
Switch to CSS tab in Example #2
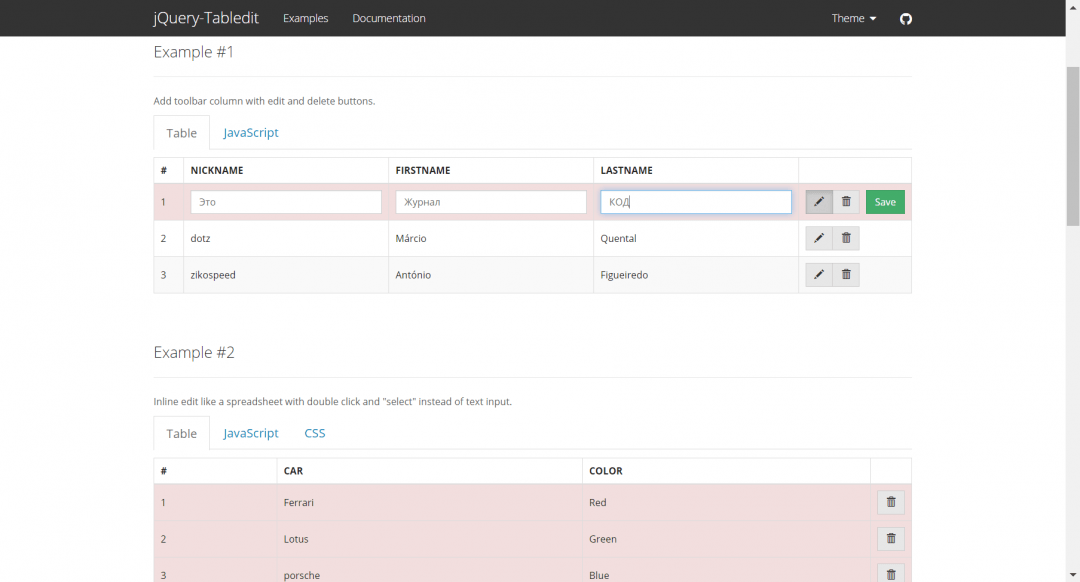click(315, 433)
